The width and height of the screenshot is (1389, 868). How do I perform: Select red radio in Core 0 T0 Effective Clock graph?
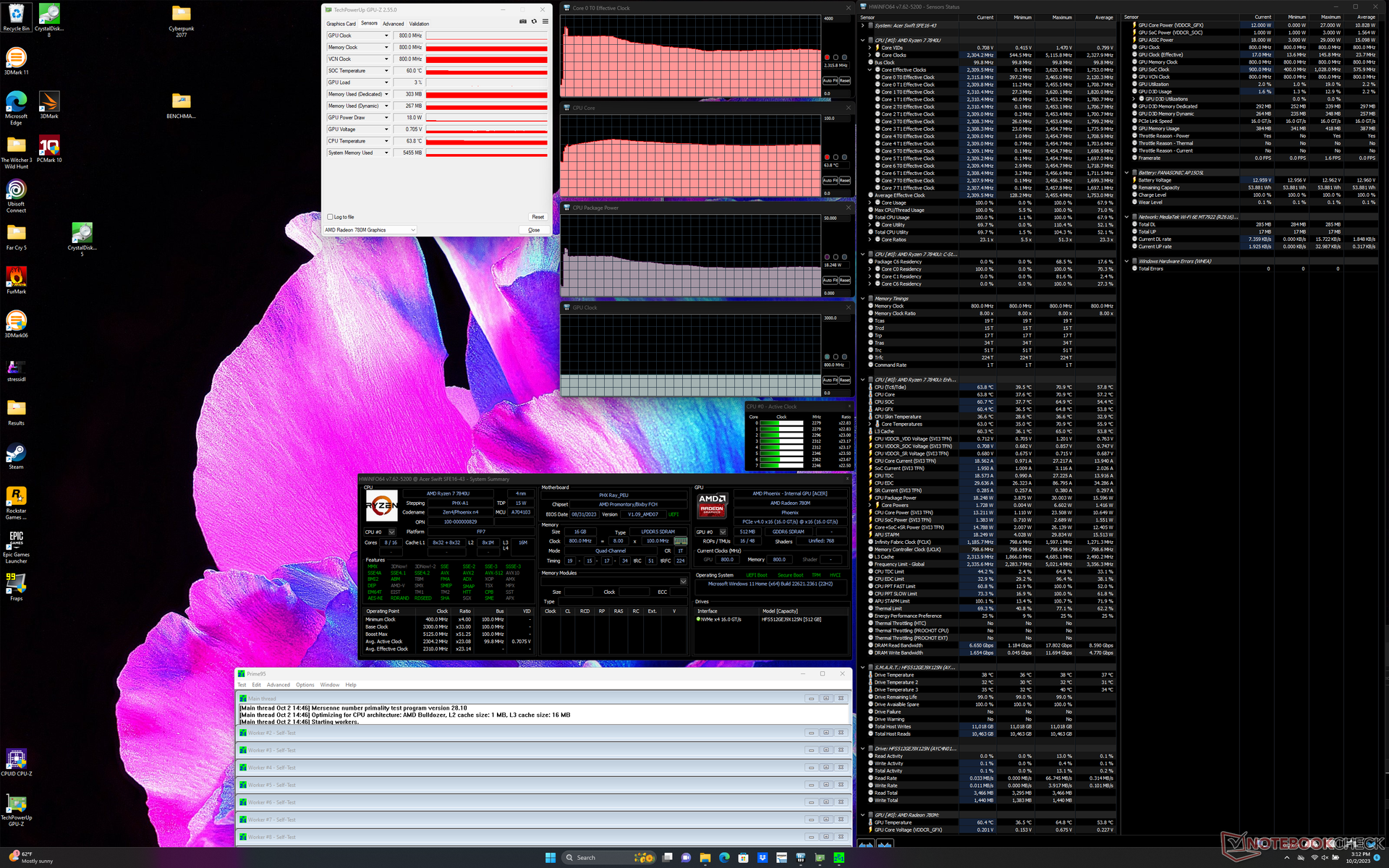(x=827, y=57)
